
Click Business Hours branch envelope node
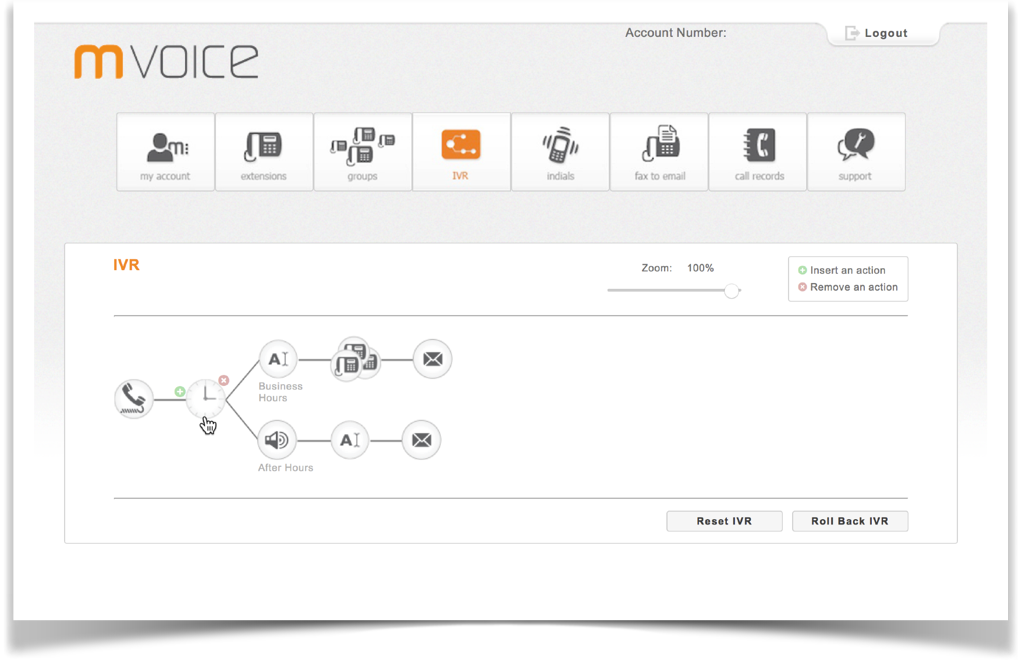coord(432,359)
